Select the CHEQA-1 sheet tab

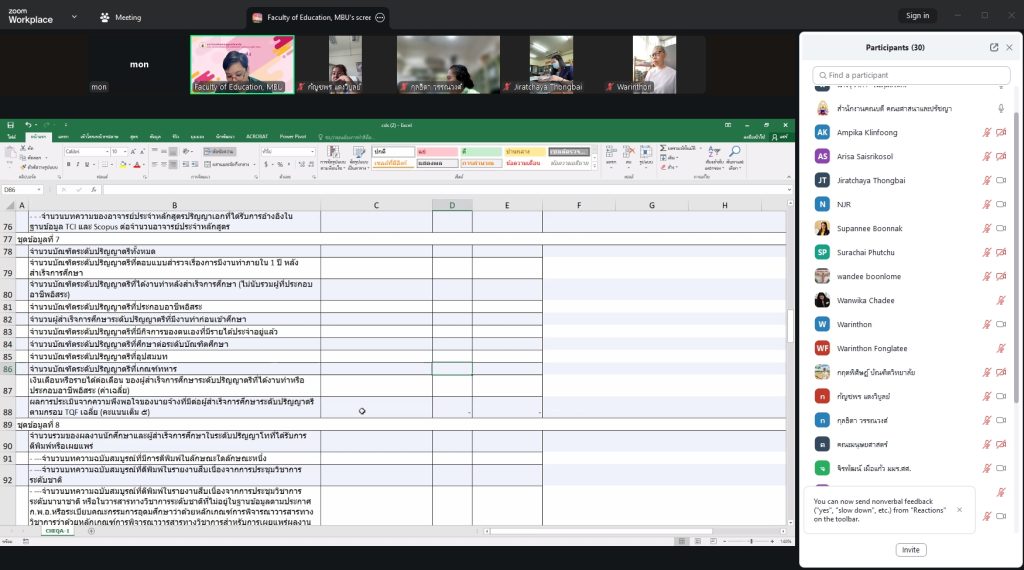click(57, 531)
